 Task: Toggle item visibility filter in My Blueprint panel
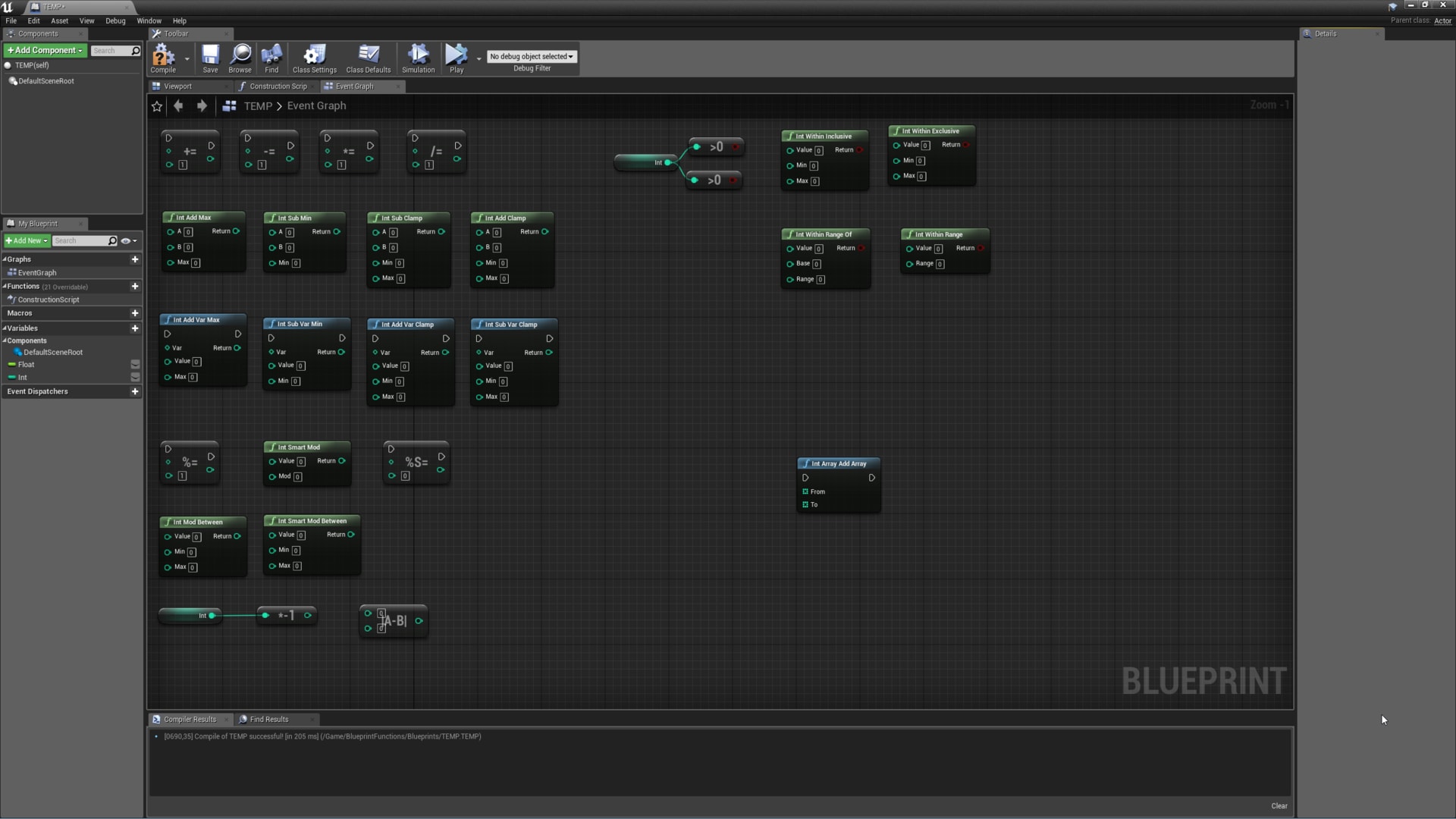125,240
